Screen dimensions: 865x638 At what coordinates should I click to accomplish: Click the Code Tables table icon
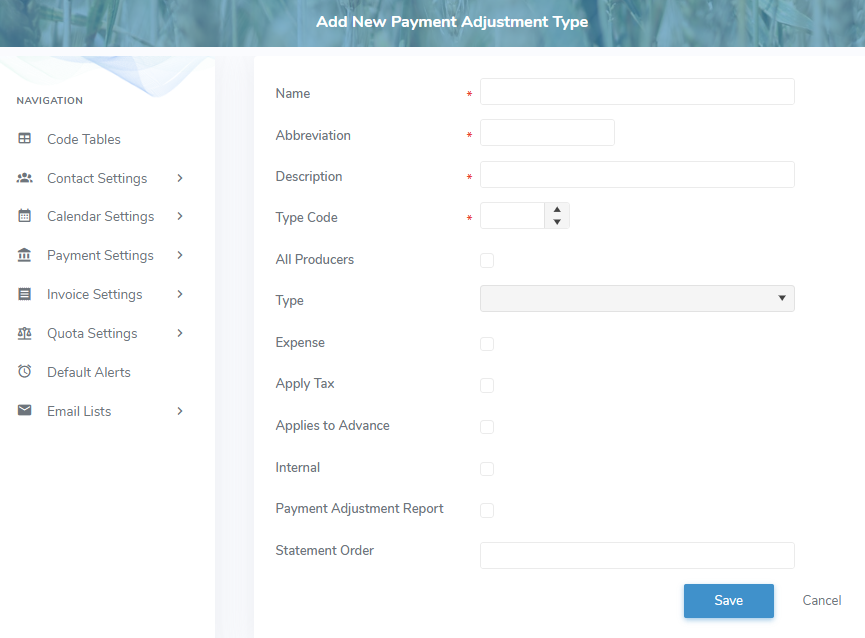click(x=25, y=139)
